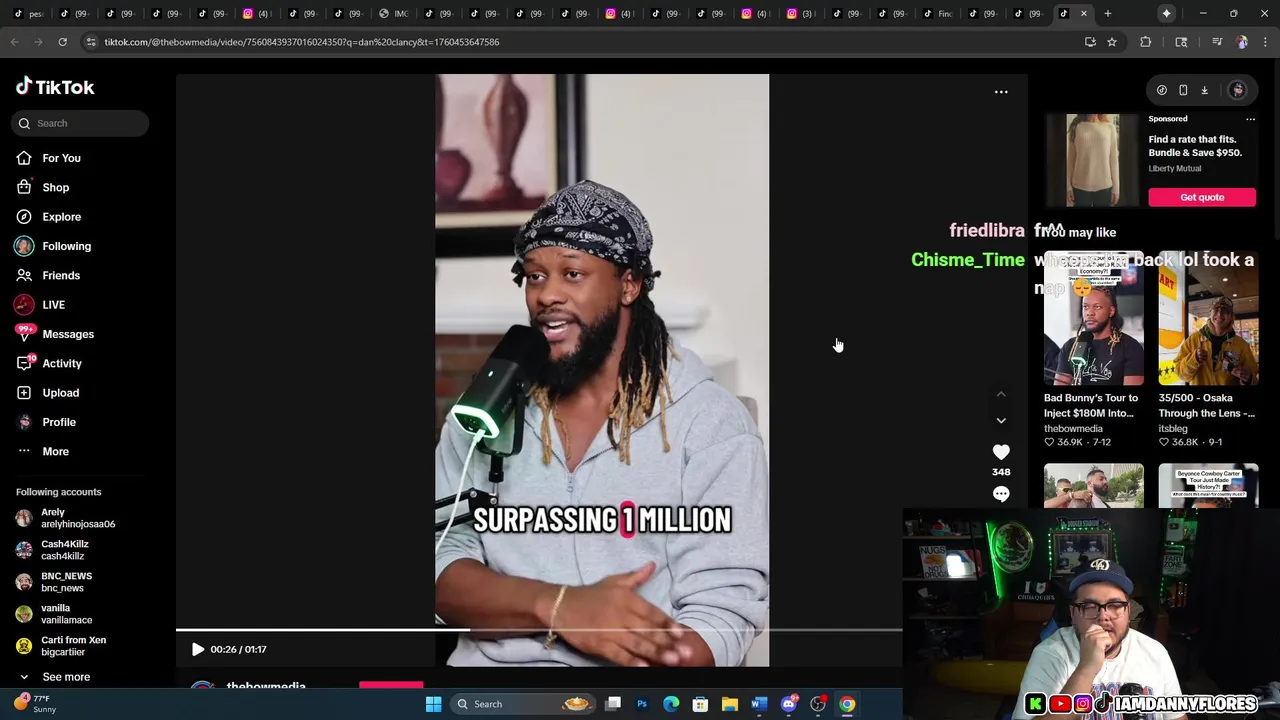This screenshot has width=1280, height=720.
Task: Install app icon in address bar
Action: pos(1090,42)
